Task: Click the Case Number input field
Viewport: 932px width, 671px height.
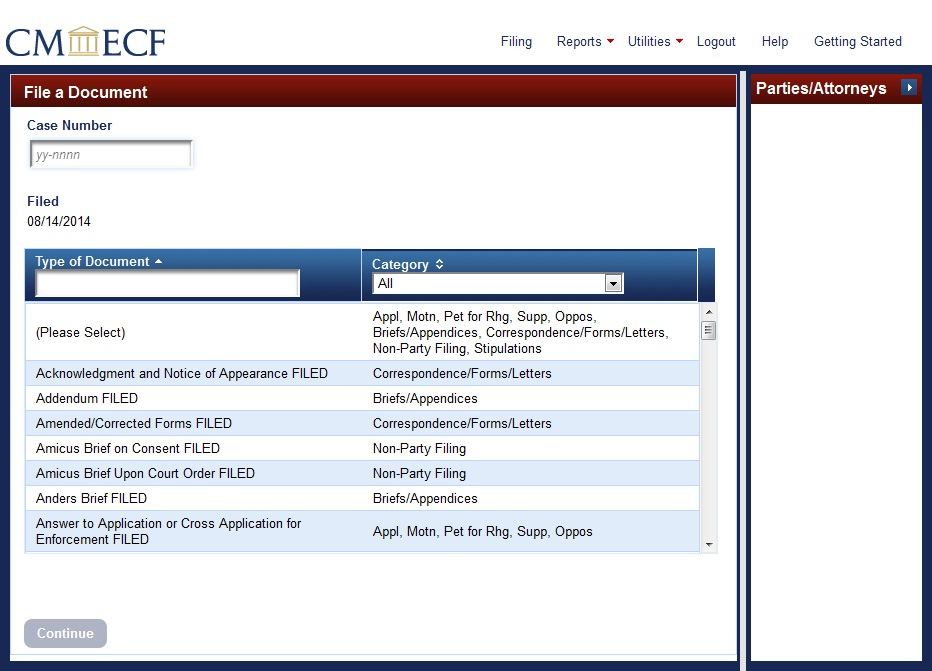Action: (110, 155)
